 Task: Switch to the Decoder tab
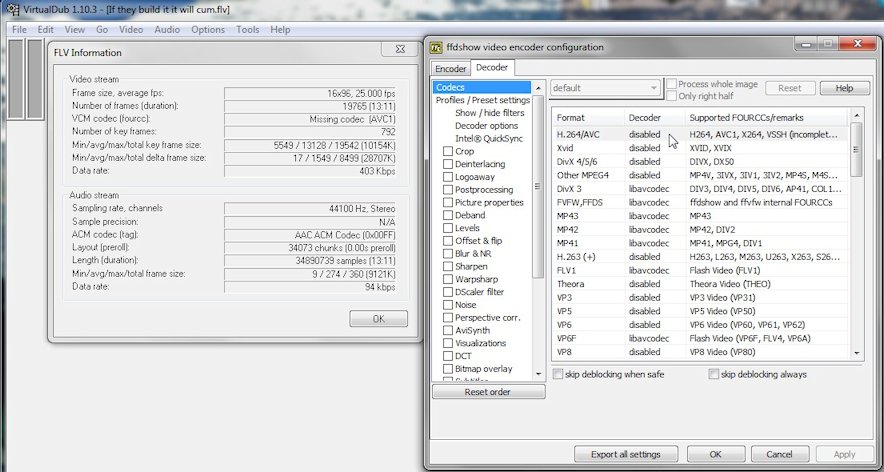click(492, 68)
